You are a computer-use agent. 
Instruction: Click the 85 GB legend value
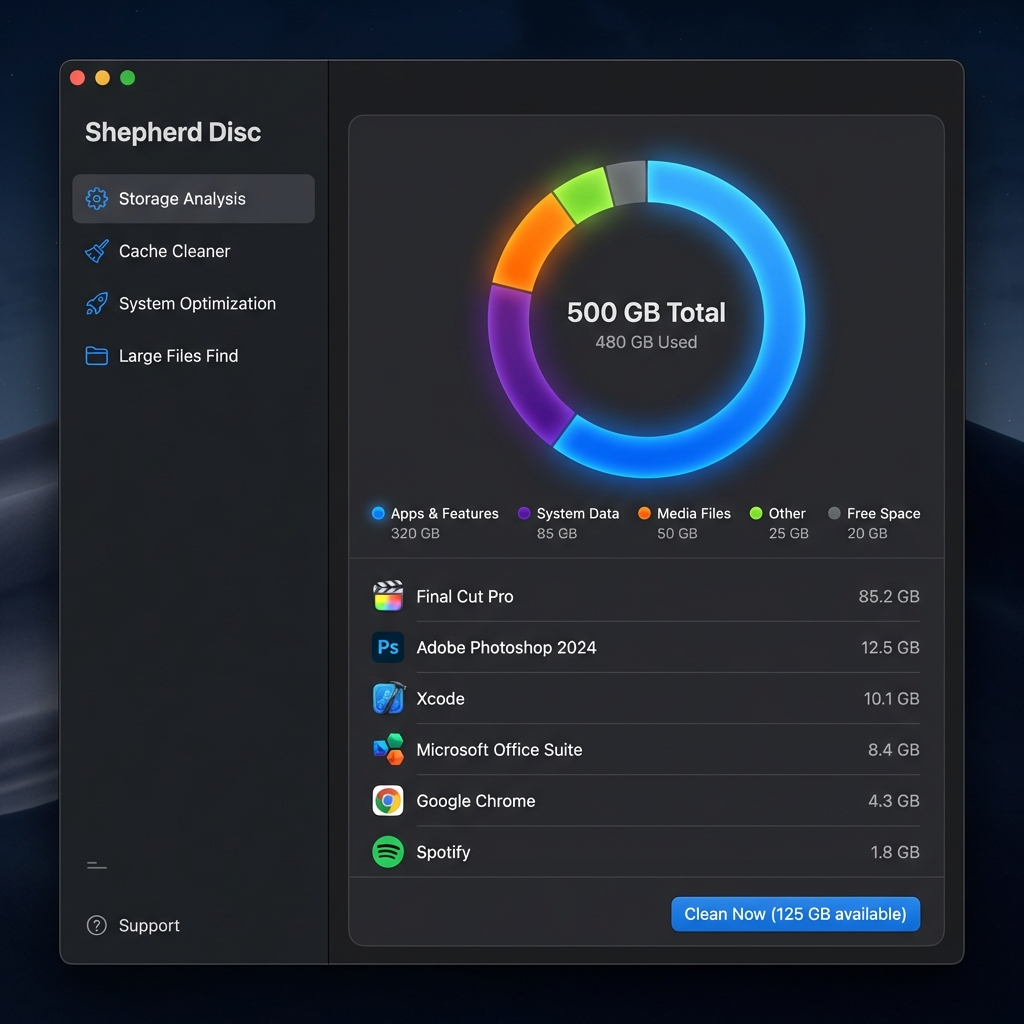click(x=557, y=534)
